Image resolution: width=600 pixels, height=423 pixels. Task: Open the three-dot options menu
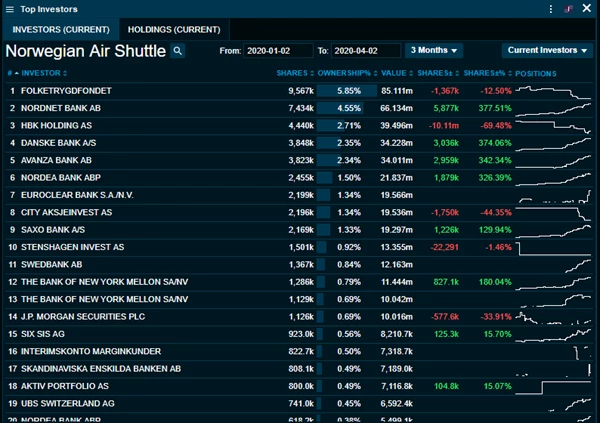551,9
